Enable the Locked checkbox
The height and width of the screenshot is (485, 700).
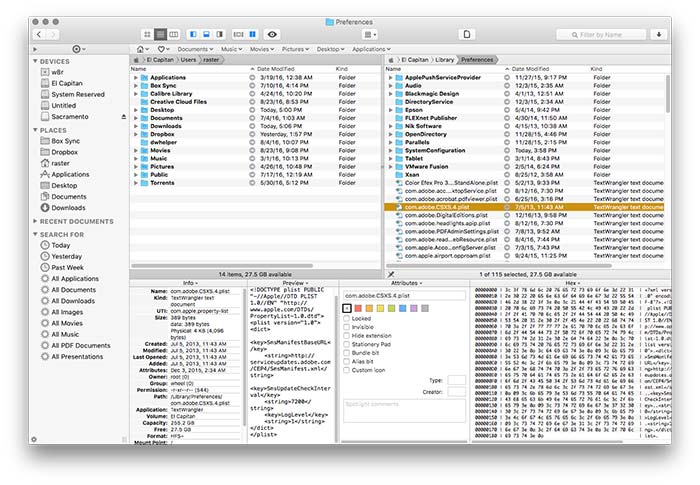click(x=347, y=318)
